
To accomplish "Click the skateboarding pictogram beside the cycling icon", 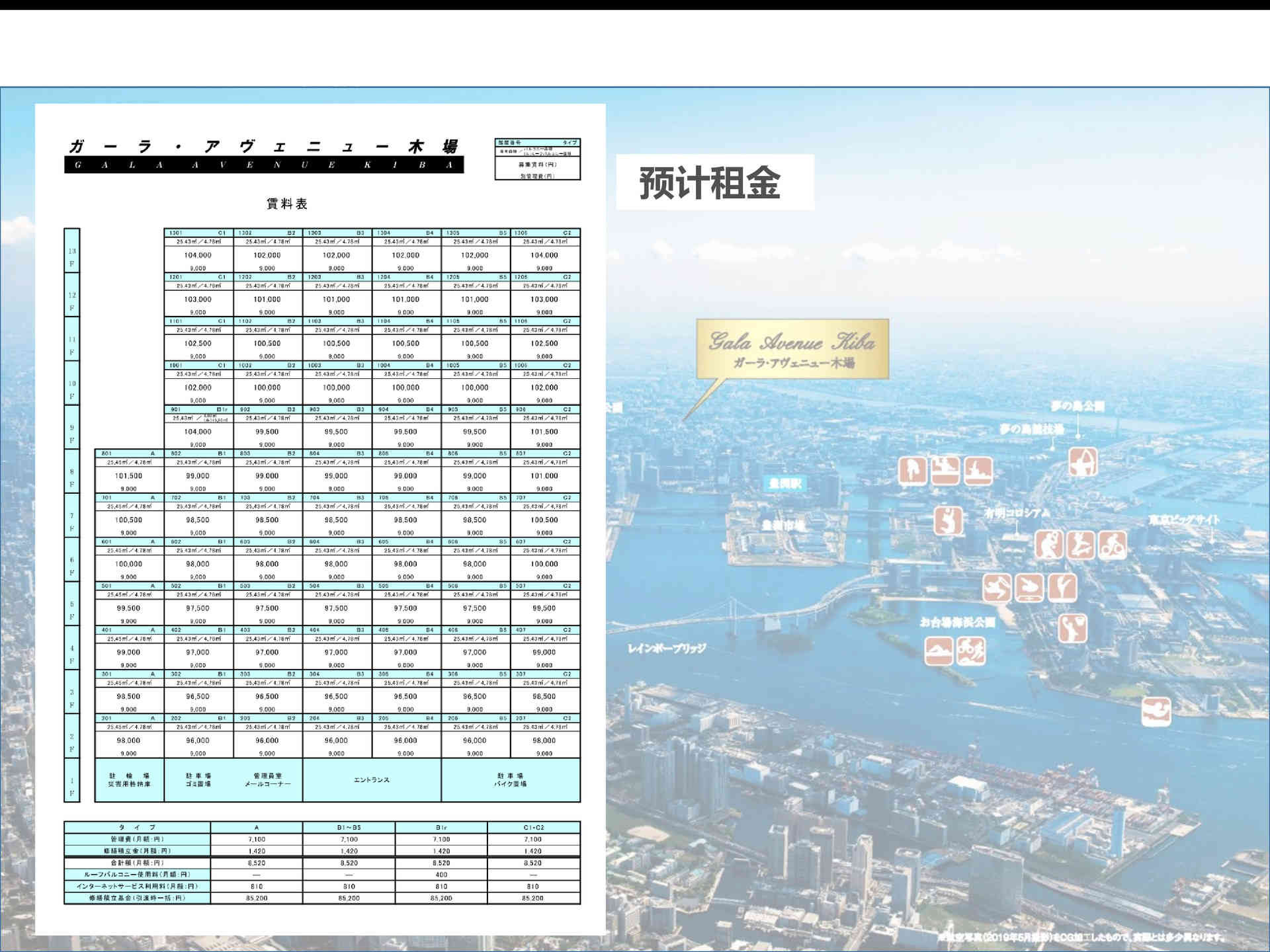I will click(x=1081, y=545).
